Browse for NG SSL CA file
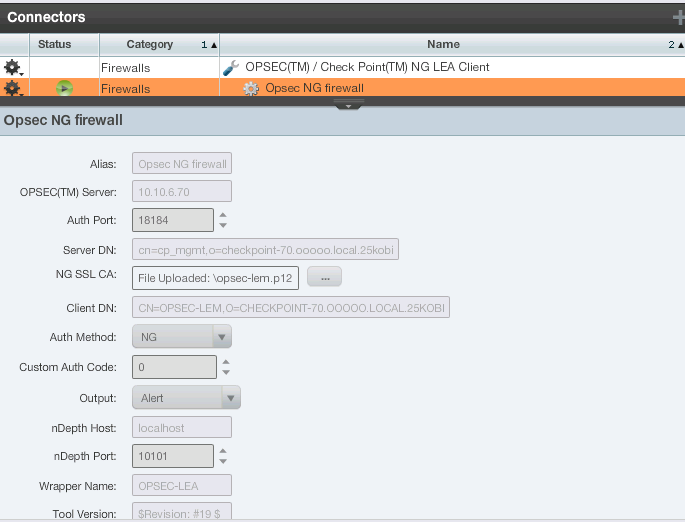 (x=325, y=277)
